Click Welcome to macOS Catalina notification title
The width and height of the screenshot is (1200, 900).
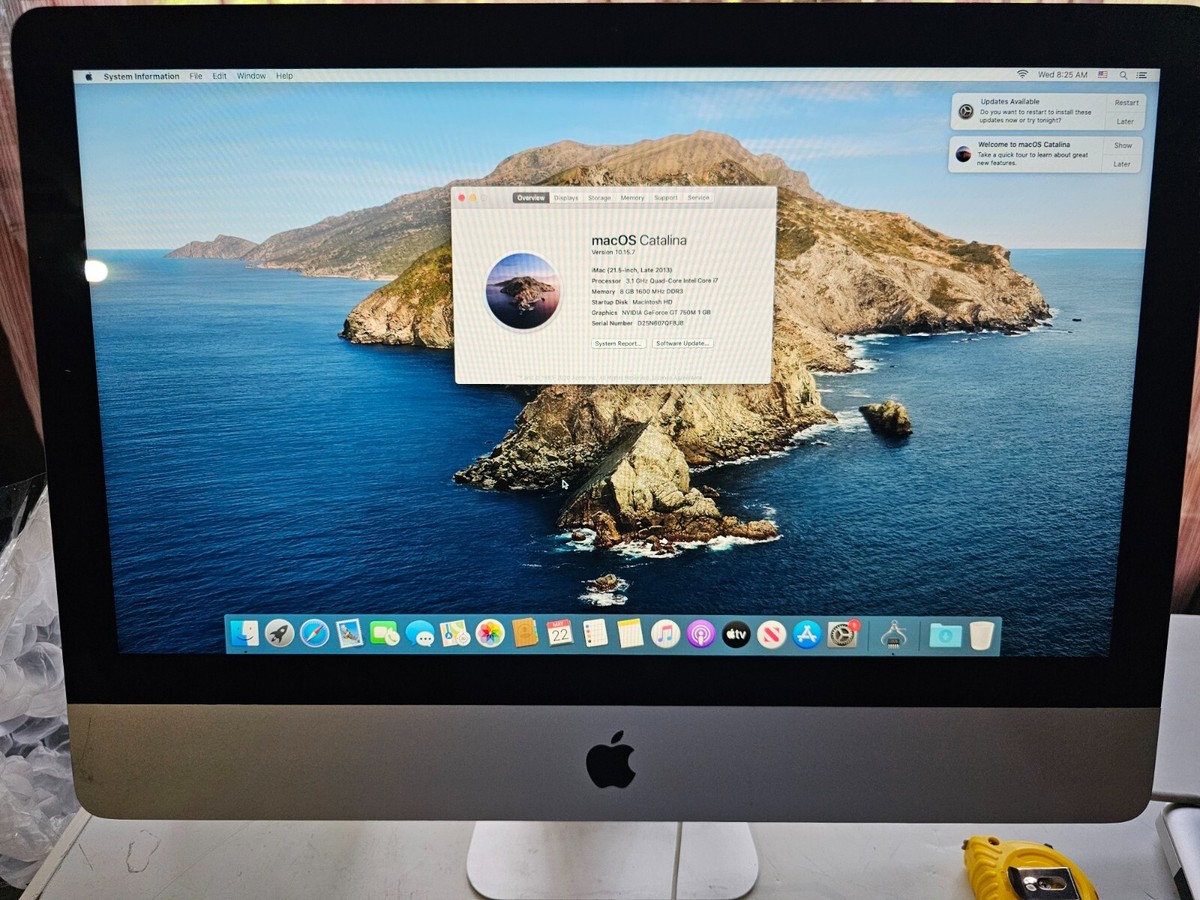pyautogui.click(x=1023, y=145)
